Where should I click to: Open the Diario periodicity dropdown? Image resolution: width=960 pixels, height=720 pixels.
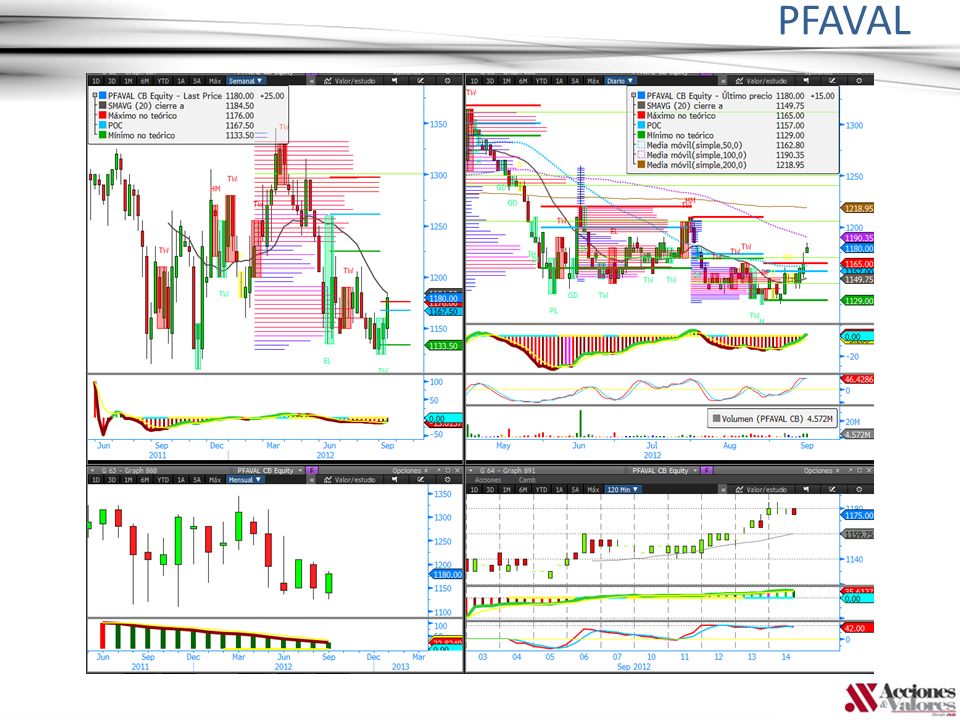620,81
